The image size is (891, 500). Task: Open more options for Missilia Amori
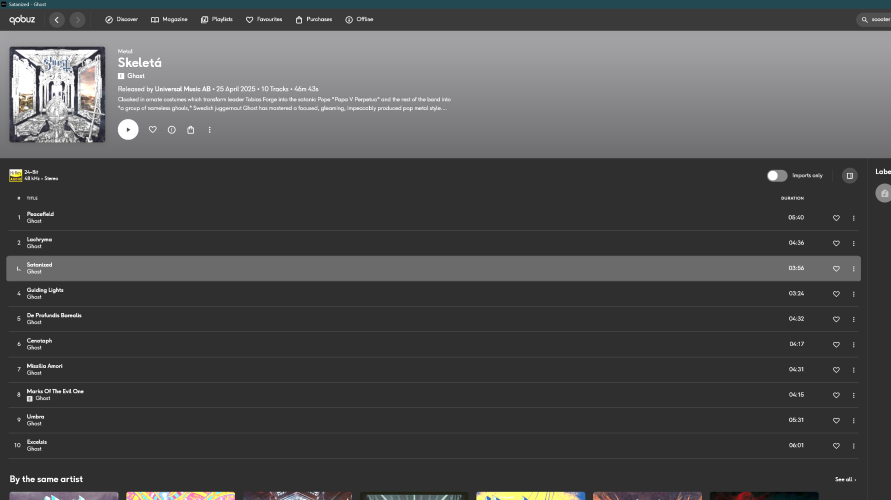[853, 369]
